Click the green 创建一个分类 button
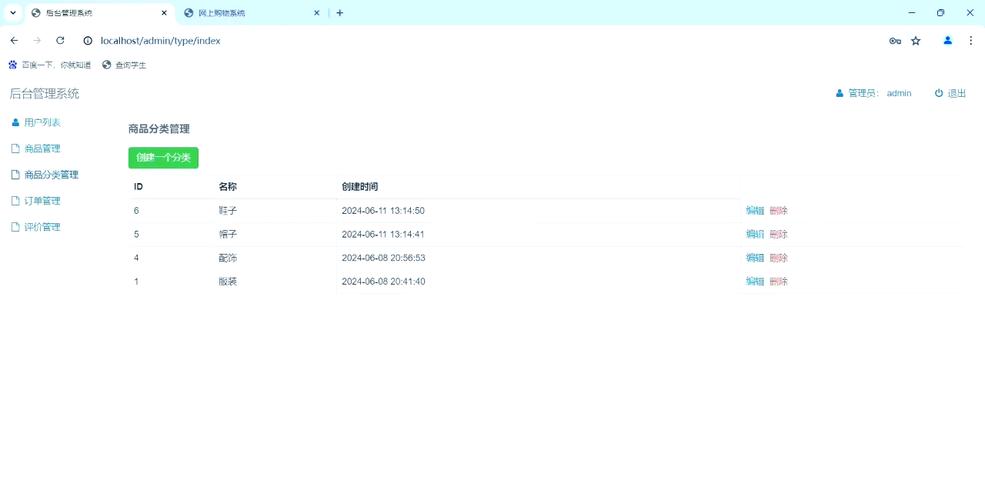The image size is (985, 500). (x=163, y=158)
